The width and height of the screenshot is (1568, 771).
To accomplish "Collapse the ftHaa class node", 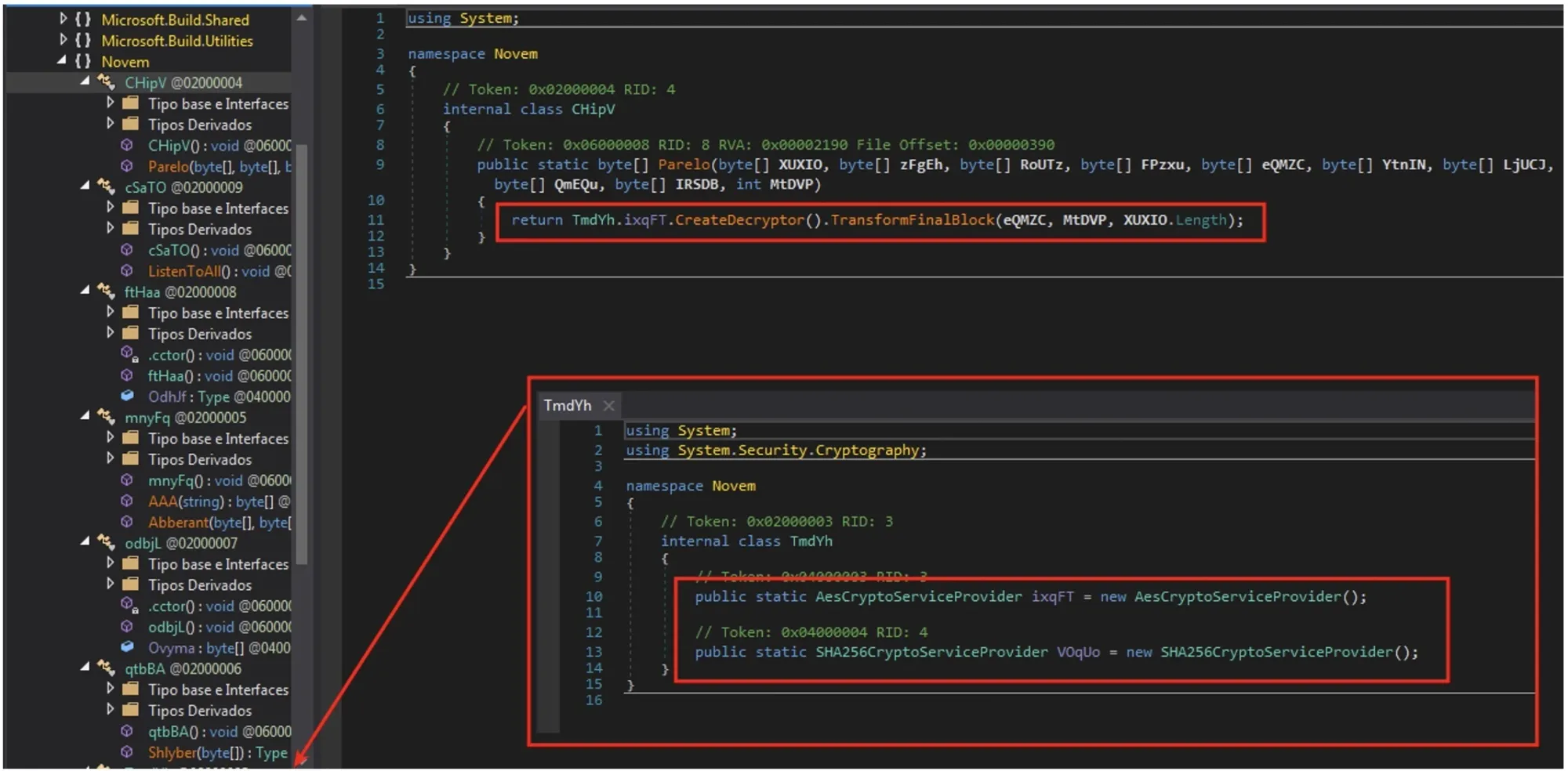I will [85, 291].
